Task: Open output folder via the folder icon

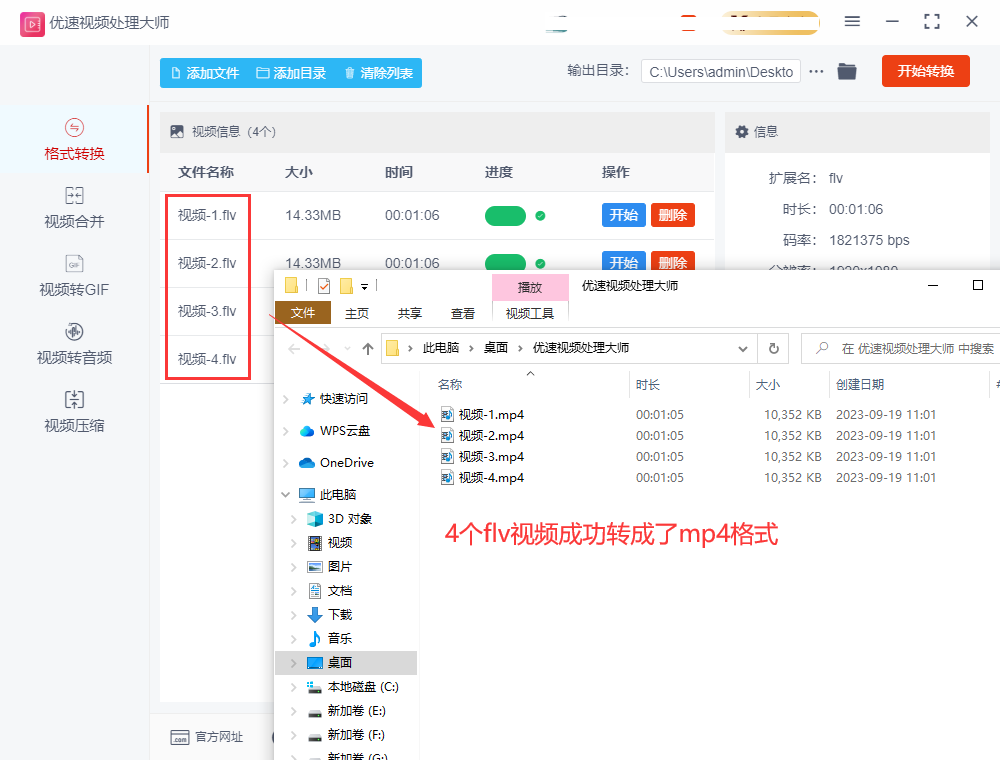Action: tap(847, 71)
